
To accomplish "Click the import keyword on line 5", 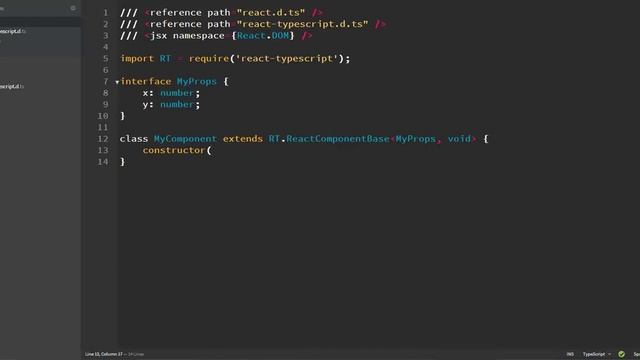I will tap(137, 58).
